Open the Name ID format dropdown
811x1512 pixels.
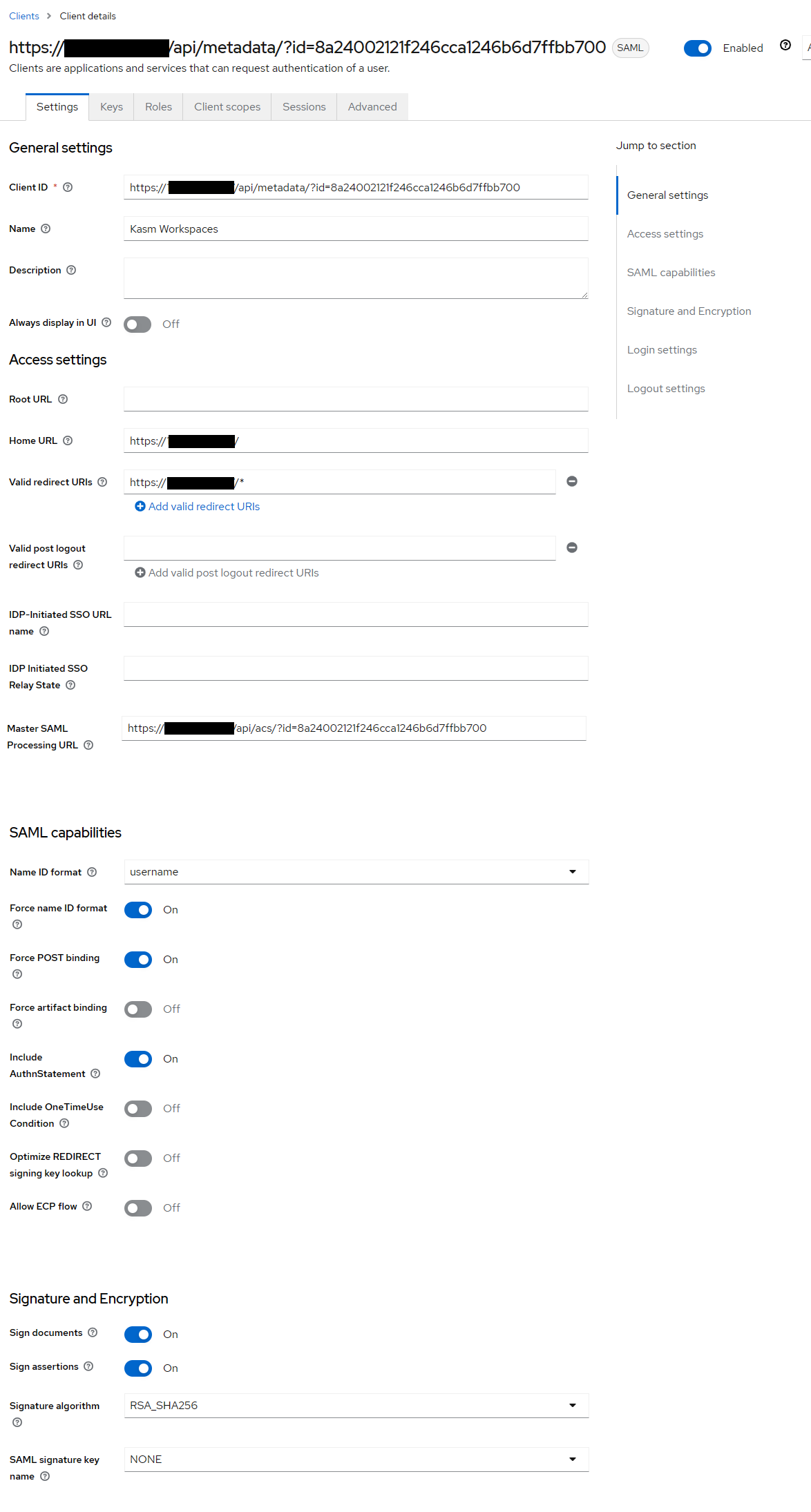[356, 872]
